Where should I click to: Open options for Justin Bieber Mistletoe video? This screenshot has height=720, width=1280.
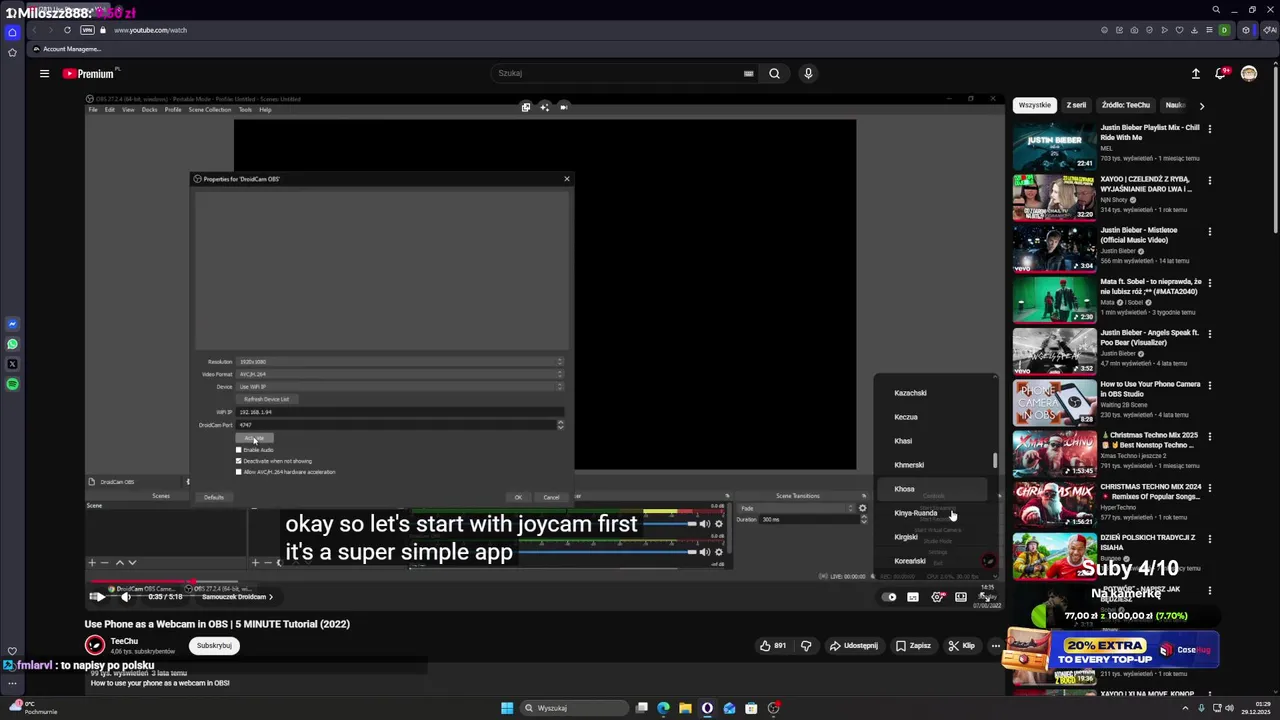click(1209, 231)
